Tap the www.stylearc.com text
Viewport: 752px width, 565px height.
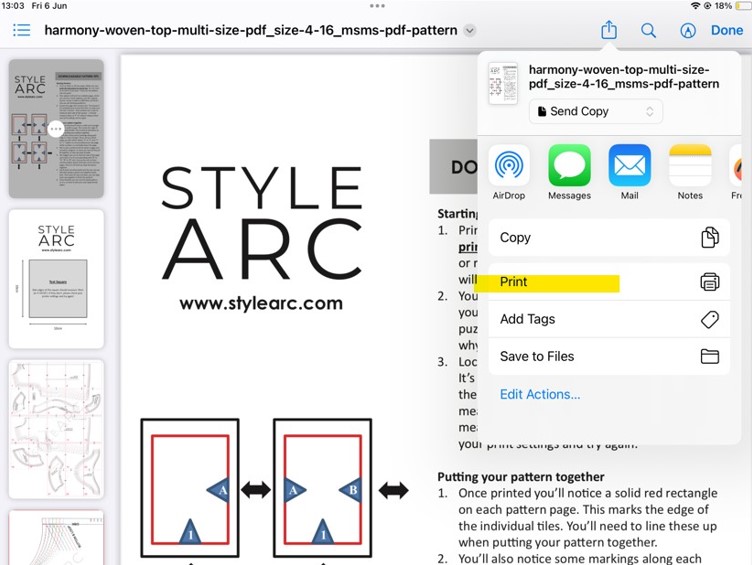click(261, 303)
